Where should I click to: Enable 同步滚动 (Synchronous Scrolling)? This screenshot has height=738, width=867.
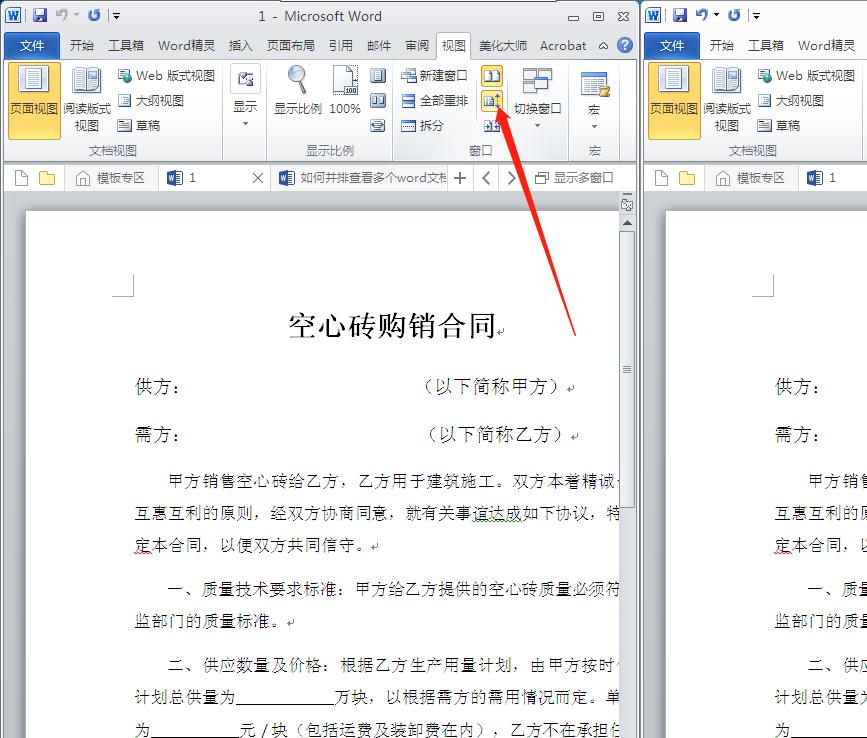(491, 99)
